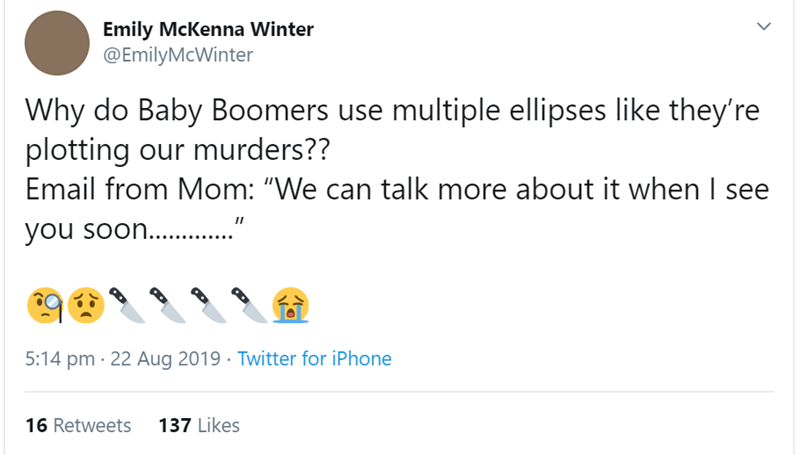View the 137 Likes list
The height and width of the screenshot is (455, 800).
pyautogui.click(x=199, y=425)
